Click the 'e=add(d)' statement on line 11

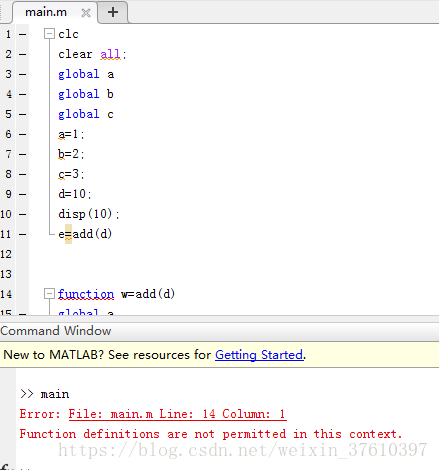tap(85, 234)
